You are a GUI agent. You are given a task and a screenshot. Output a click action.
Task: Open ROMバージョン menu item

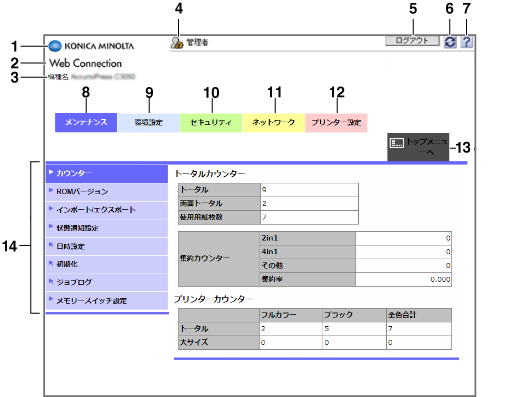[107, 192]
